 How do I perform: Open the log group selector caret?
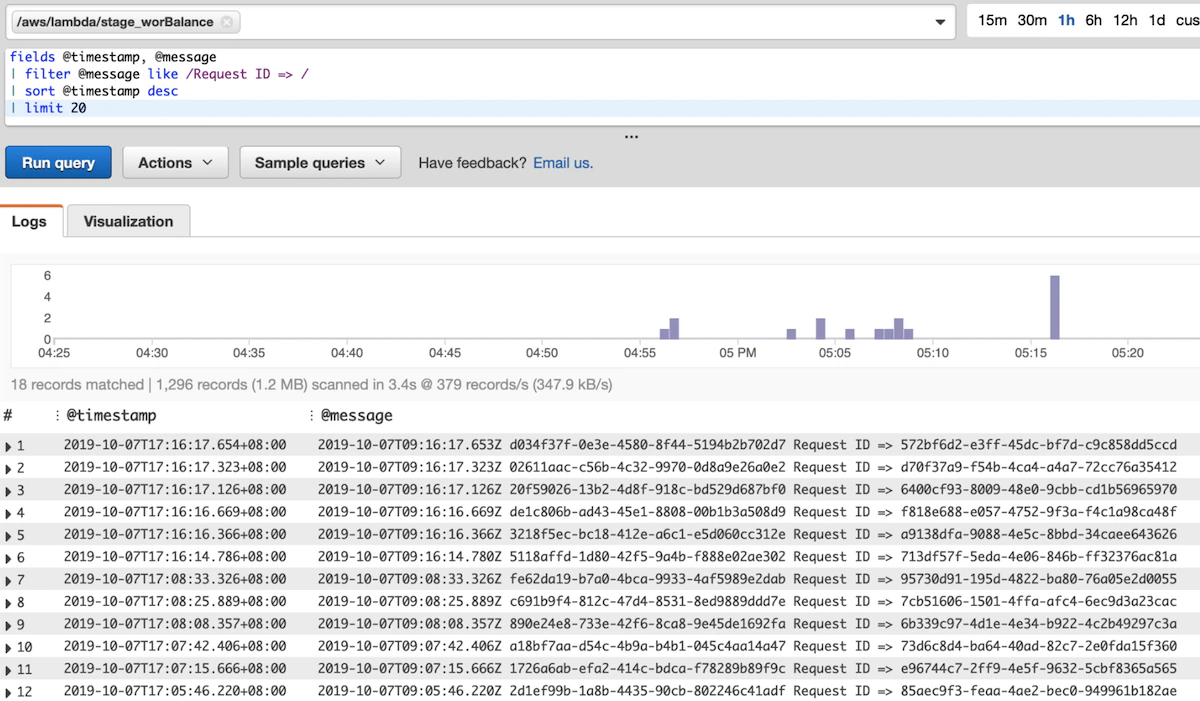(x=939, y=21)
